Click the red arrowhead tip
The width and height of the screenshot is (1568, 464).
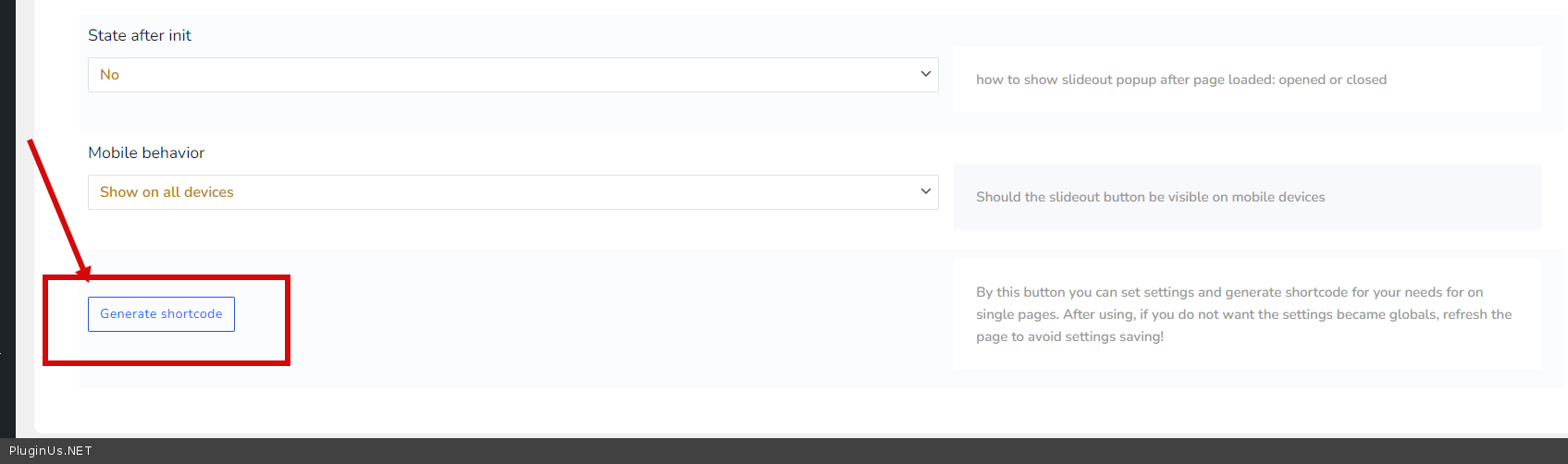[86, 276]
